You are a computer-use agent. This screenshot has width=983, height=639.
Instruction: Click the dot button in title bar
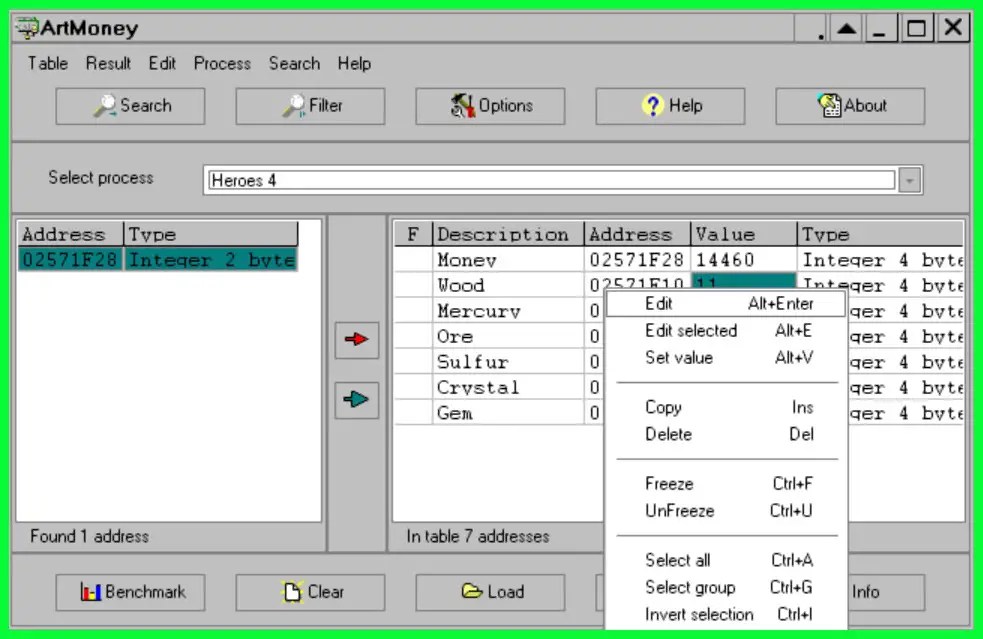pos(812,28)
